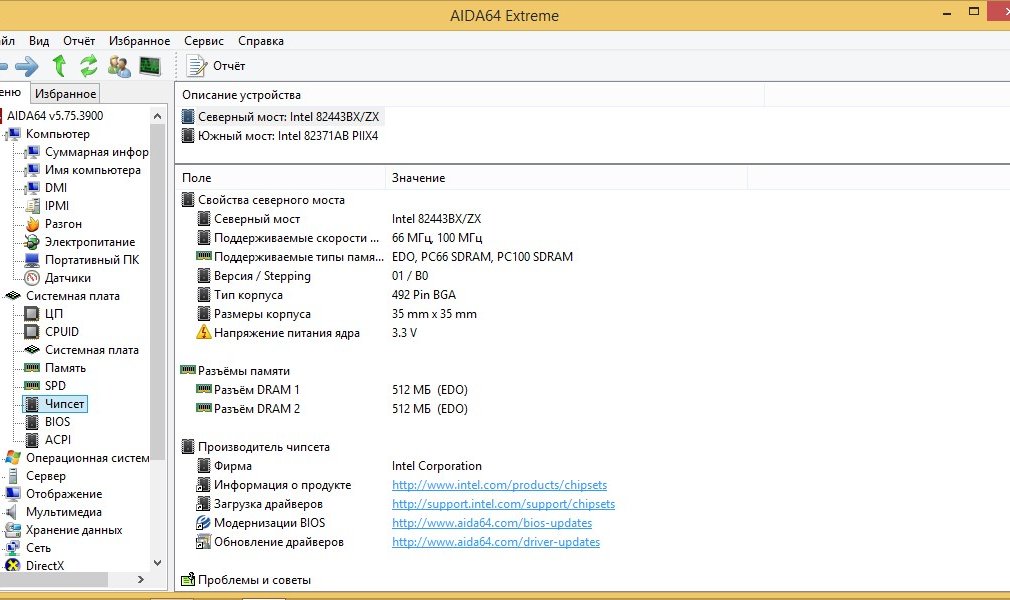Click the Операционная система Windows flag icon

(x=13, y=458)
